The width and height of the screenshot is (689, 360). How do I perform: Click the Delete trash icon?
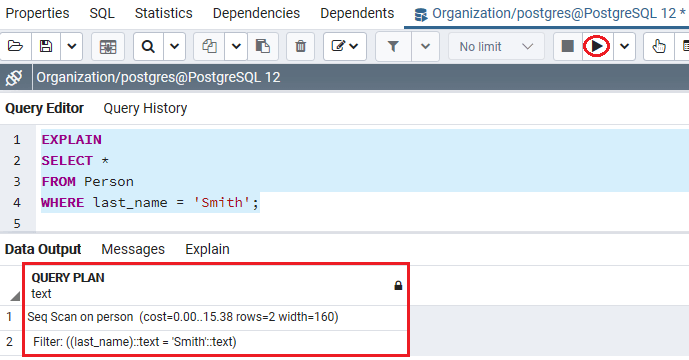[301, 46]
